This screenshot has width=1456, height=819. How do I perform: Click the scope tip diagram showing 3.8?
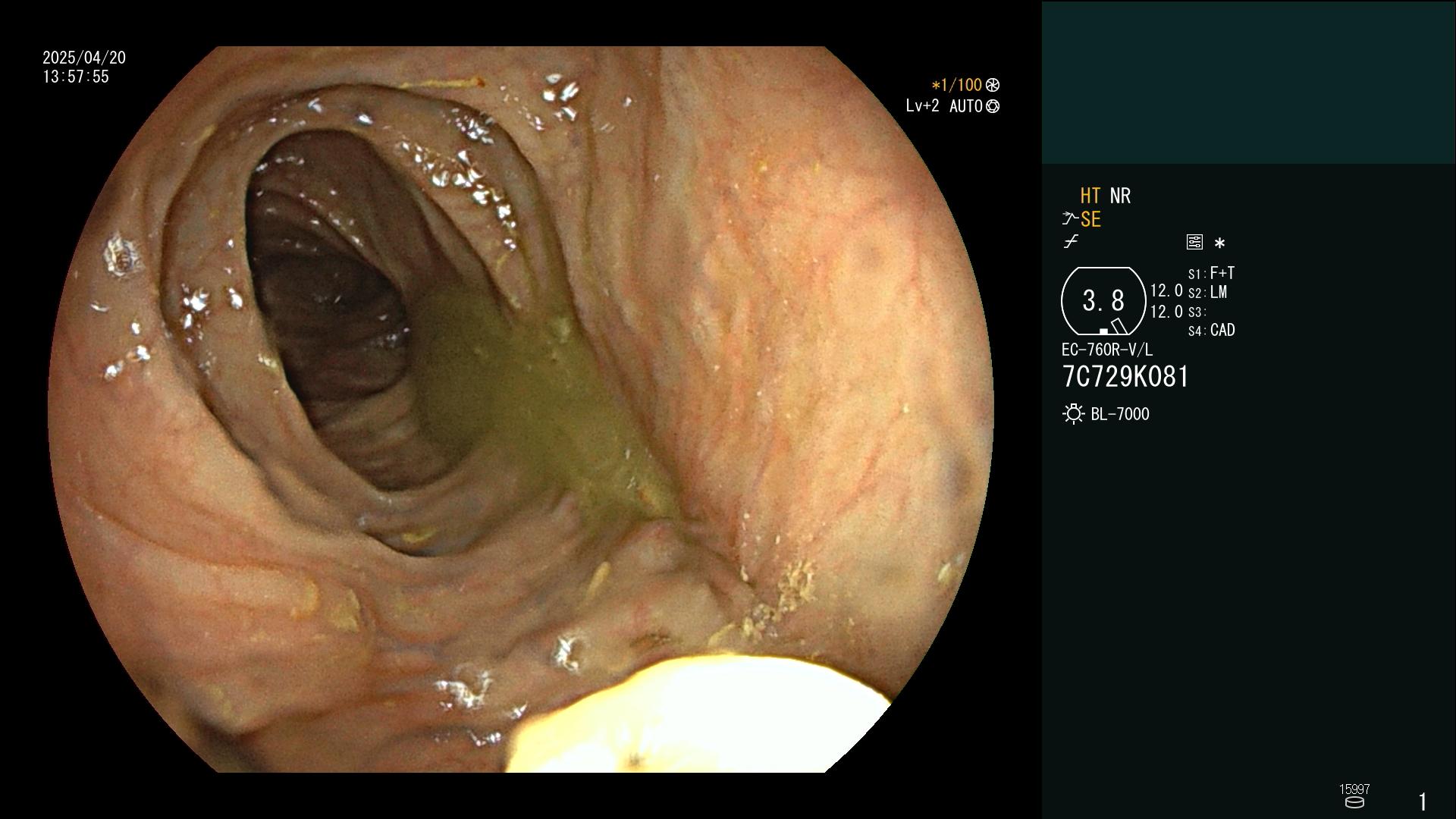[x=1103, y=301]
